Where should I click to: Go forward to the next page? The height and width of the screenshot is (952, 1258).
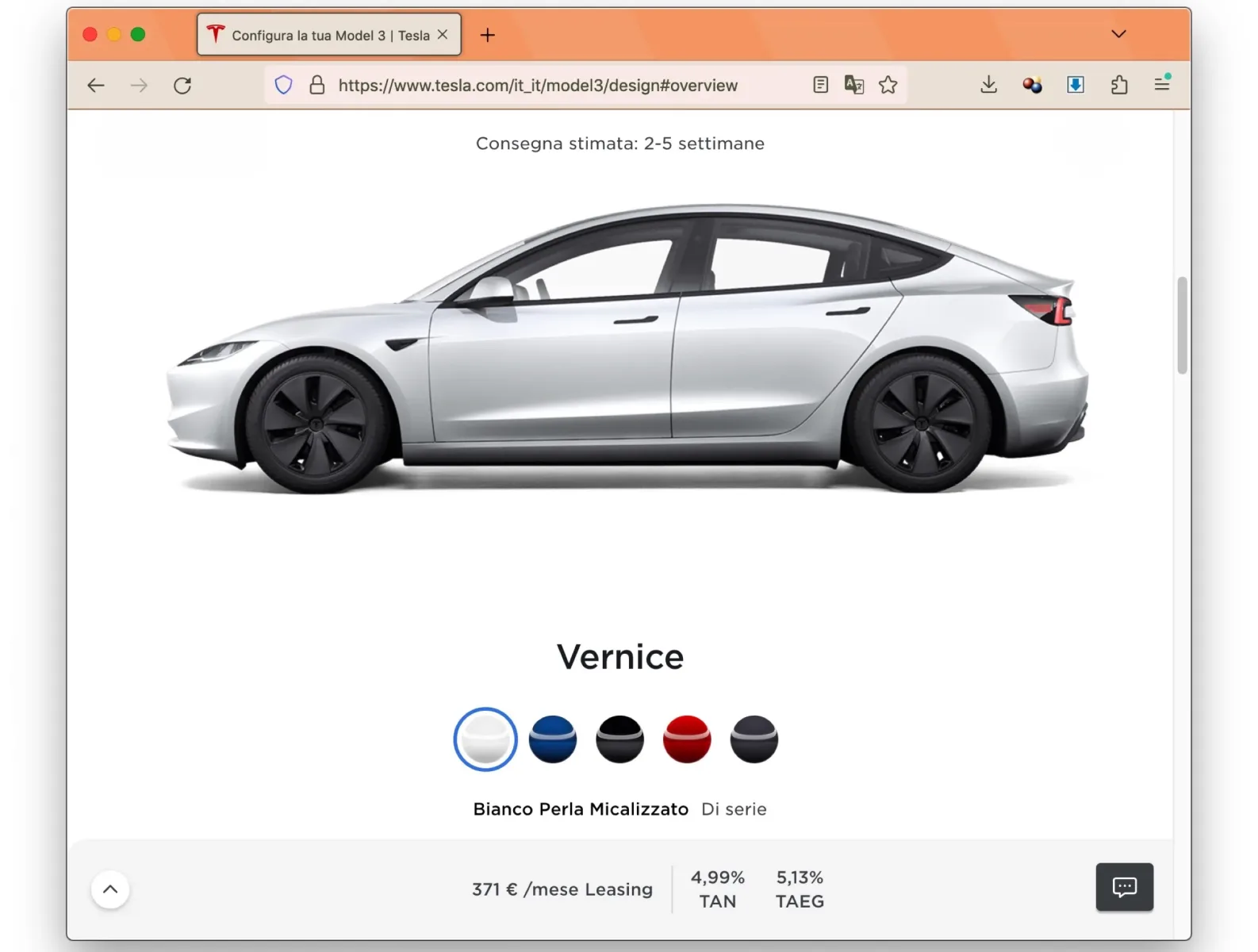(139, 85)
